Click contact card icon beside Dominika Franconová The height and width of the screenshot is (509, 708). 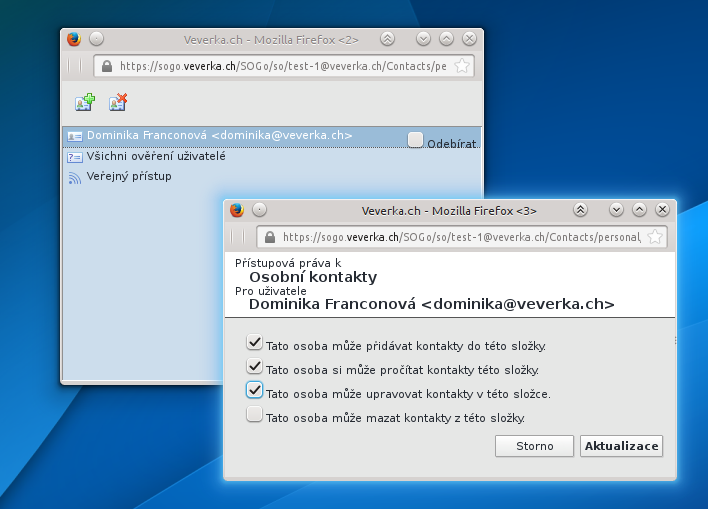click(x=75, y=136)
